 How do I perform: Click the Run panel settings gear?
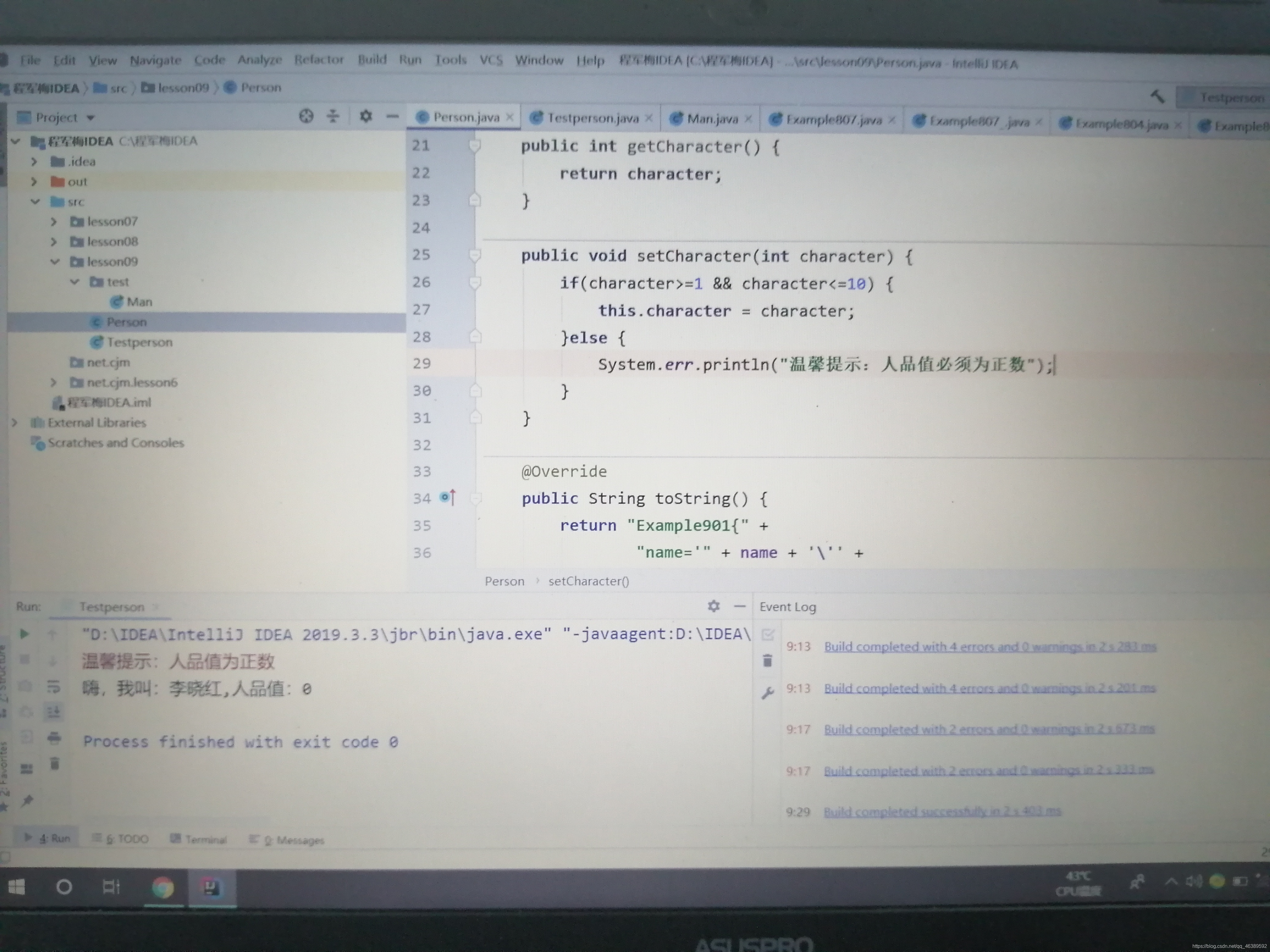(713, 606)
